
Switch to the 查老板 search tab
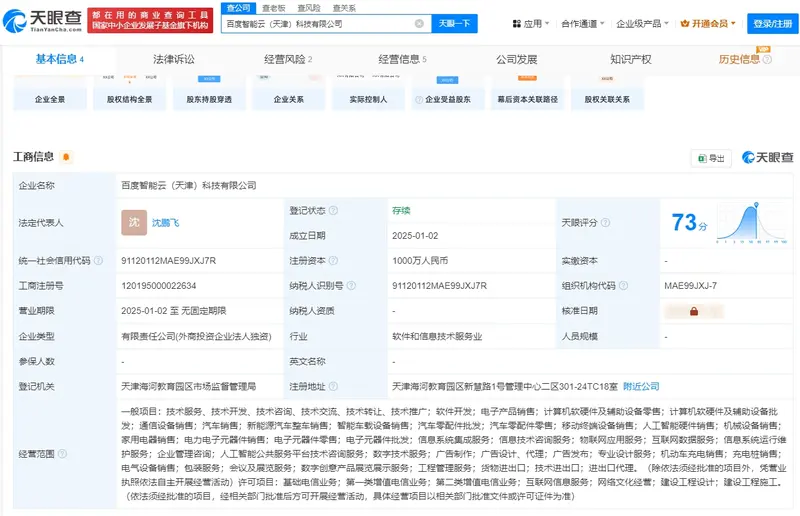(273, 8)
